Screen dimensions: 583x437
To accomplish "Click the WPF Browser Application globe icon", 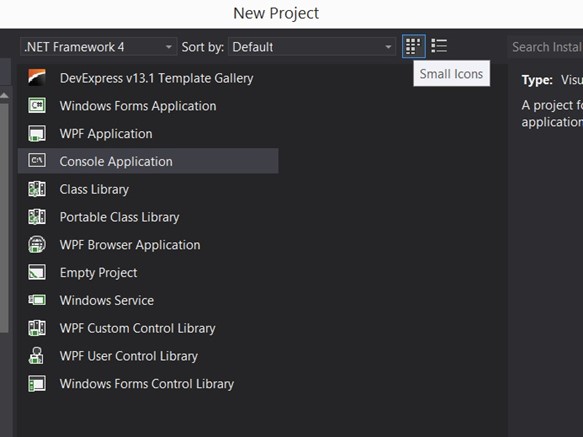I will [x=37, y=245].
